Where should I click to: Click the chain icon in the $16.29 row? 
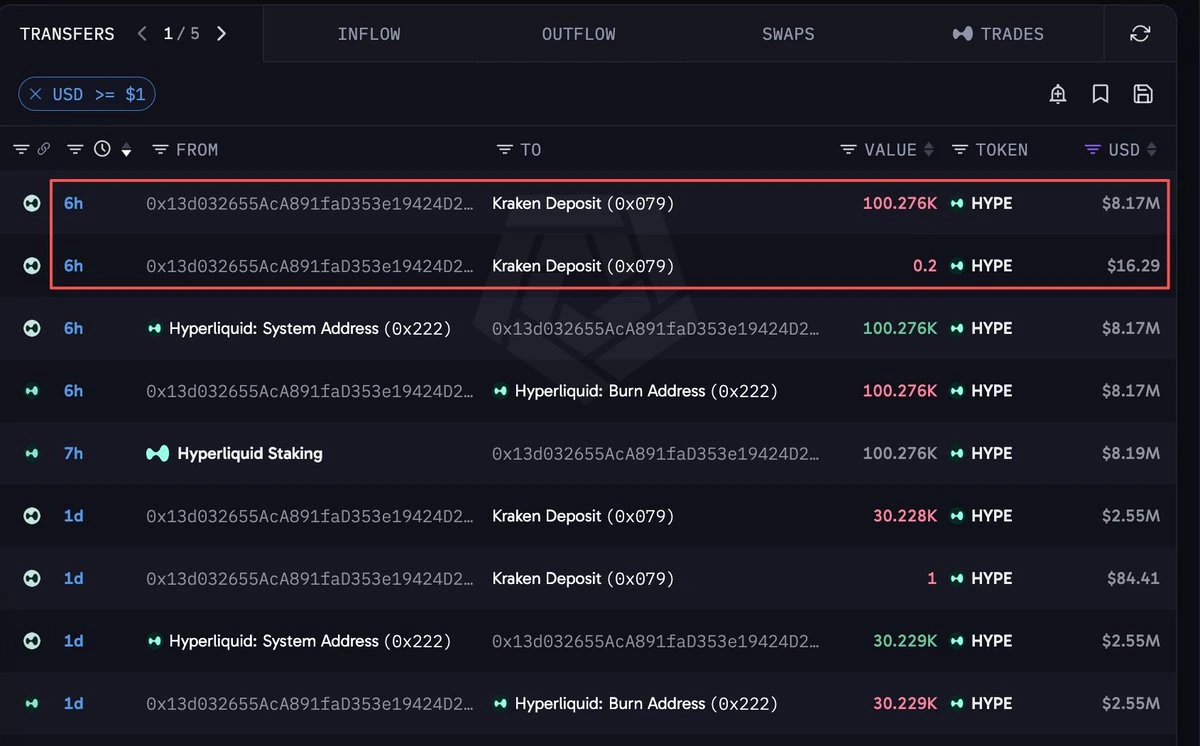point(32,266)
